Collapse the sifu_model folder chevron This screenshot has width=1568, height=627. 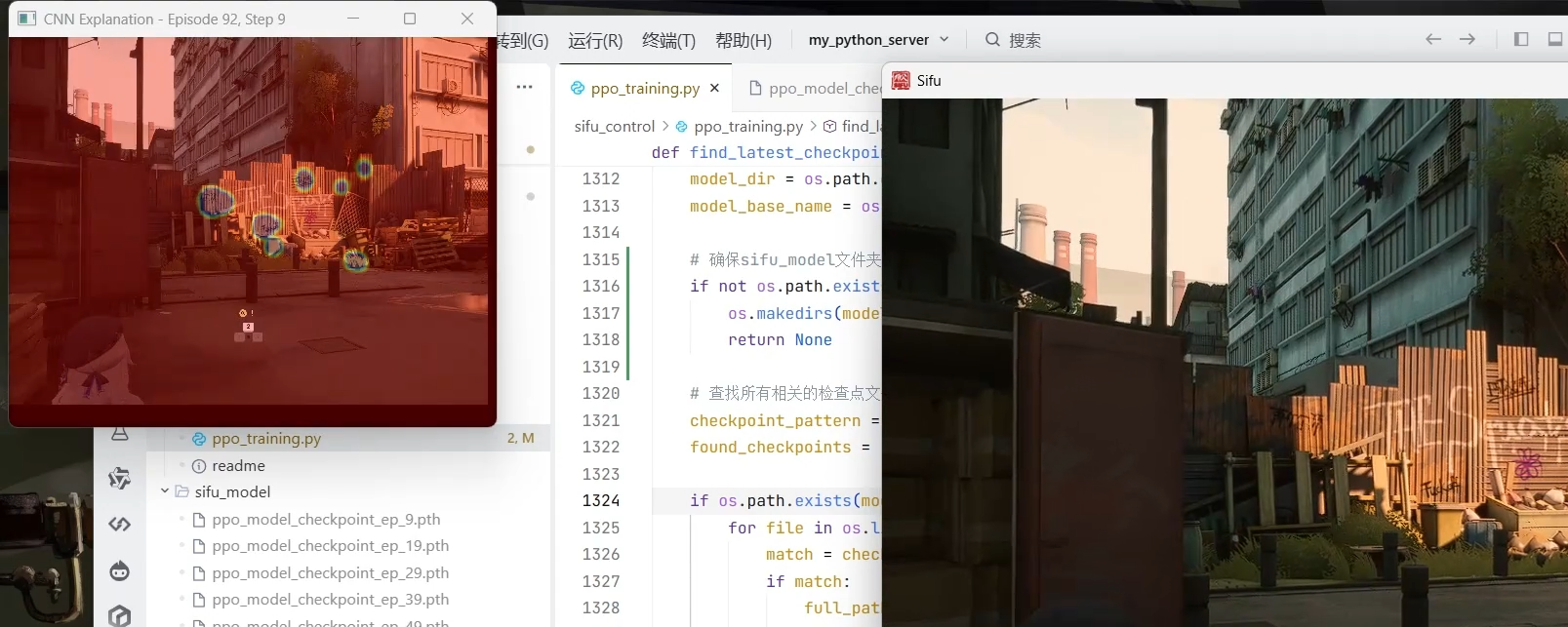[x=165, y=491]
